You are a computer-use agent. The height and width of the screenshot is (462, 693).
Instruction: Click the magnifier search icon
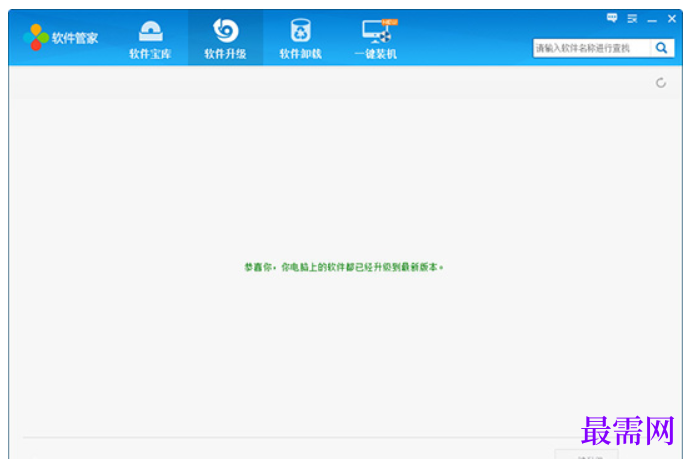point(662,48)
